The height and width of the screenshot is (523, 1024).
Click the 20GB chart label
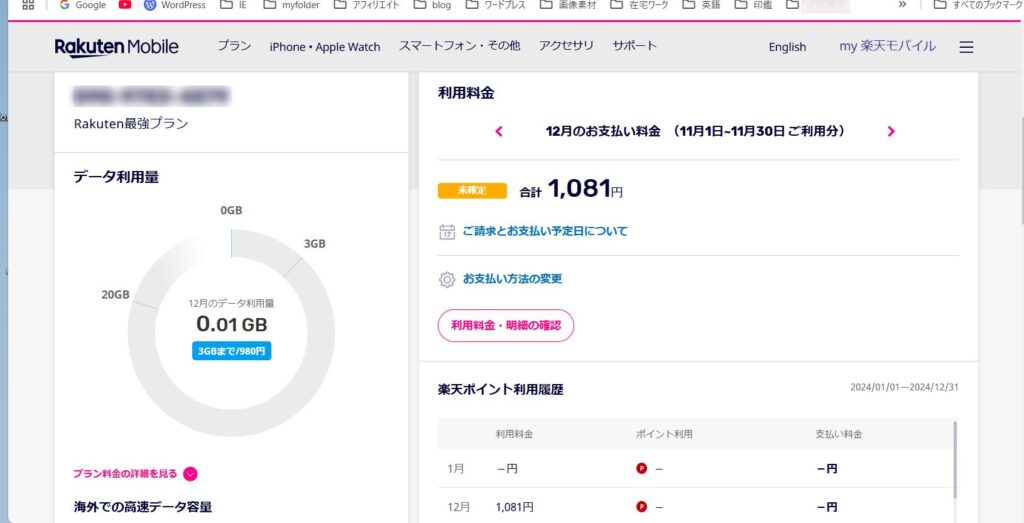116,294
